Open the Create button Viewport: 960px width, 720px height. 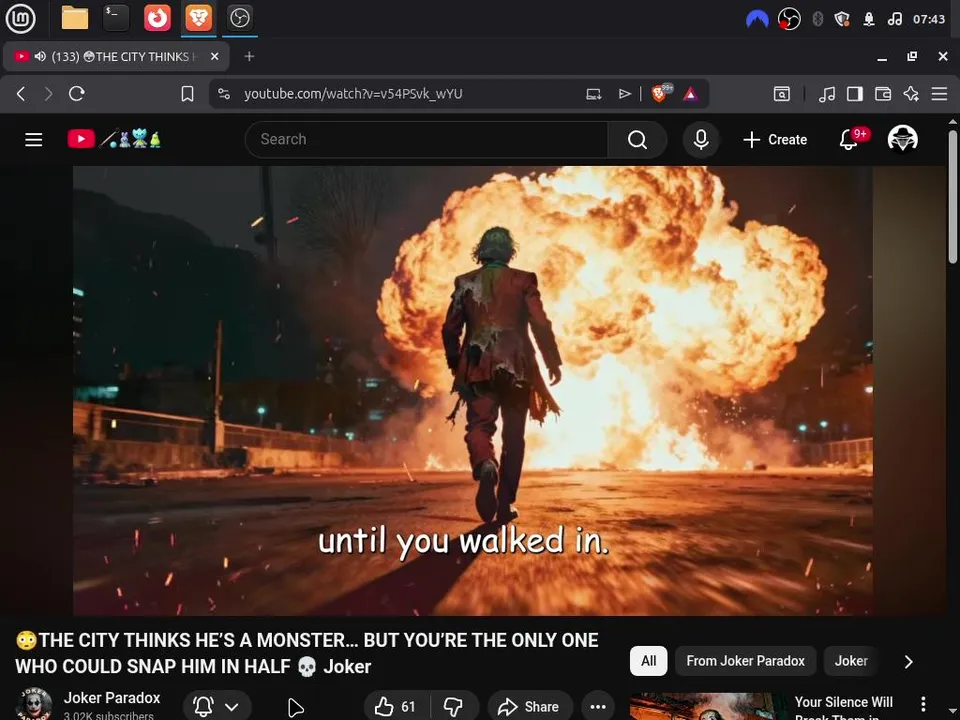click(774, 140)
